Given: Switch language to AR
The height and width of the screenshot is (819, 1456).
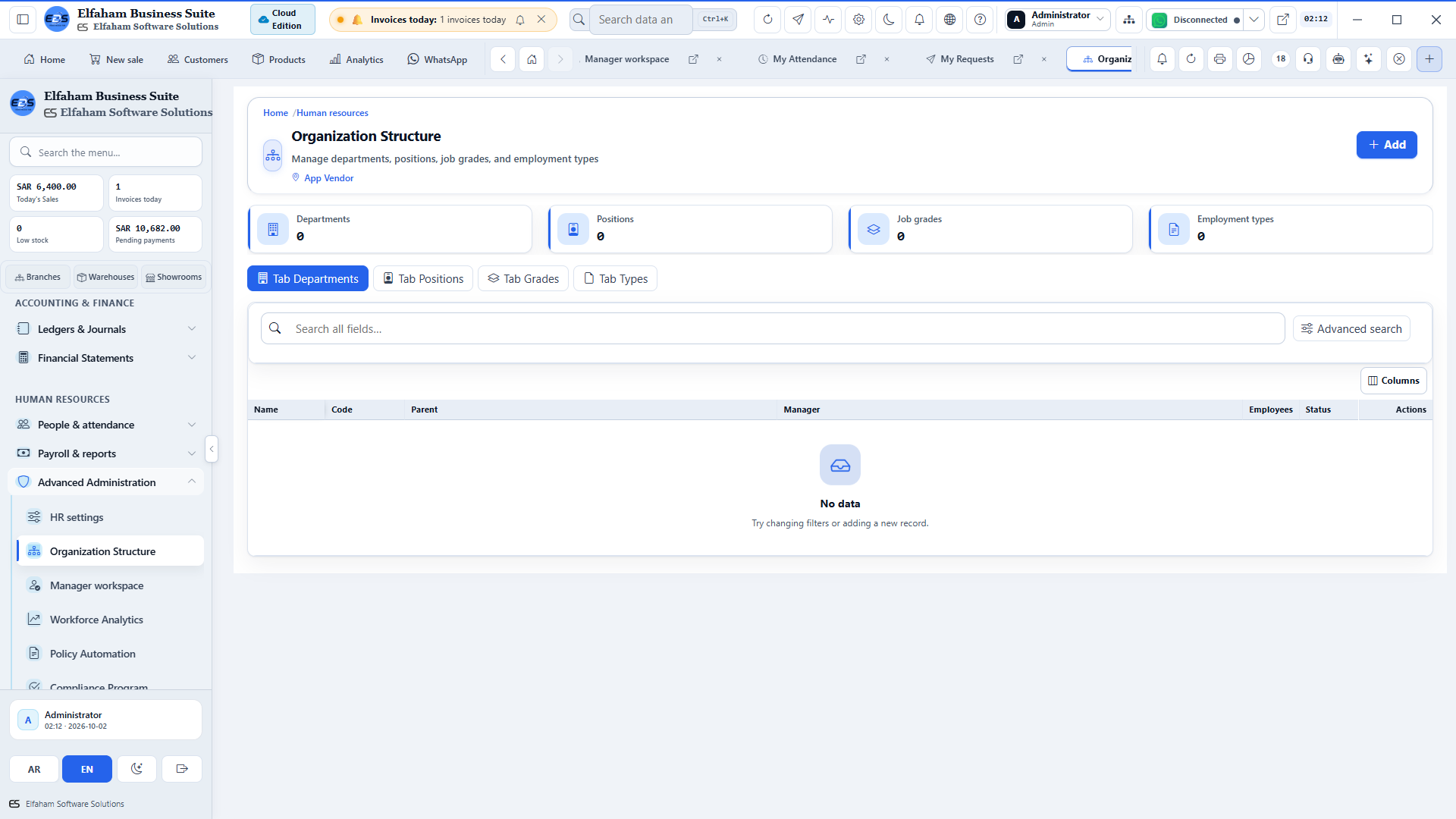Looking at the screenshot, I should click(x=34, y=769).
